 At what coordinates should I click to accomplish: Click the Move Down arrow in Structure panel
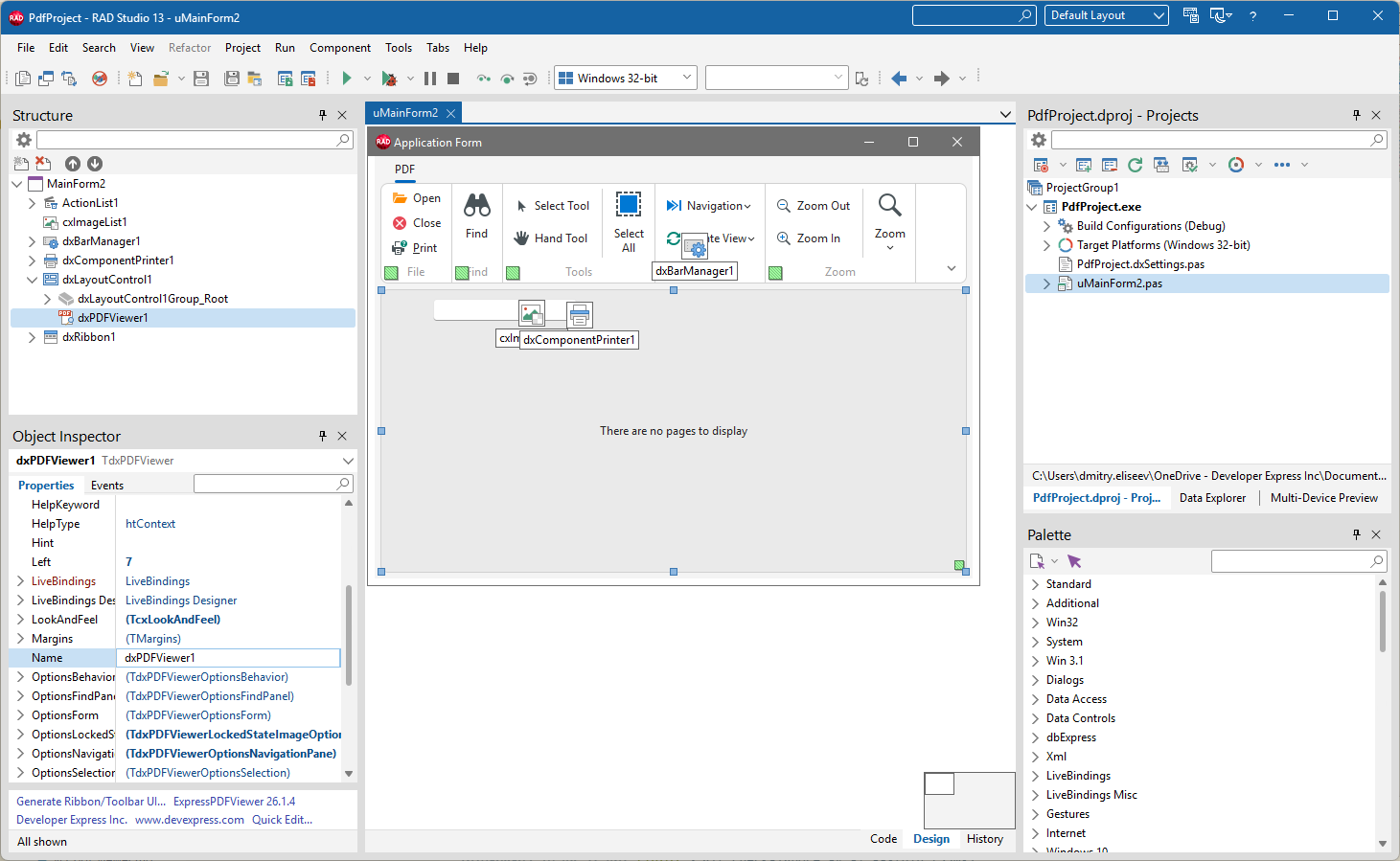95,164
